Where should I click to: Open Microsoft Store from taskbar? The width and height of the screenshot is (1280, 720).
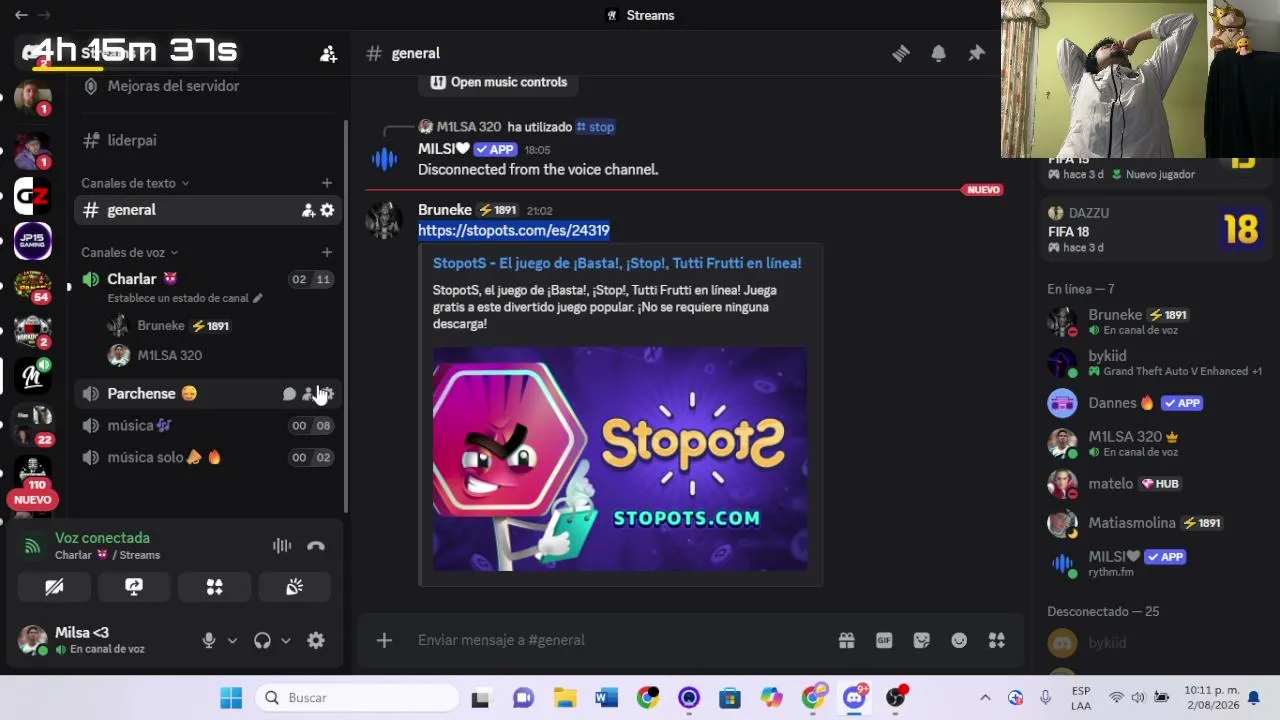[x=730, y=698]
